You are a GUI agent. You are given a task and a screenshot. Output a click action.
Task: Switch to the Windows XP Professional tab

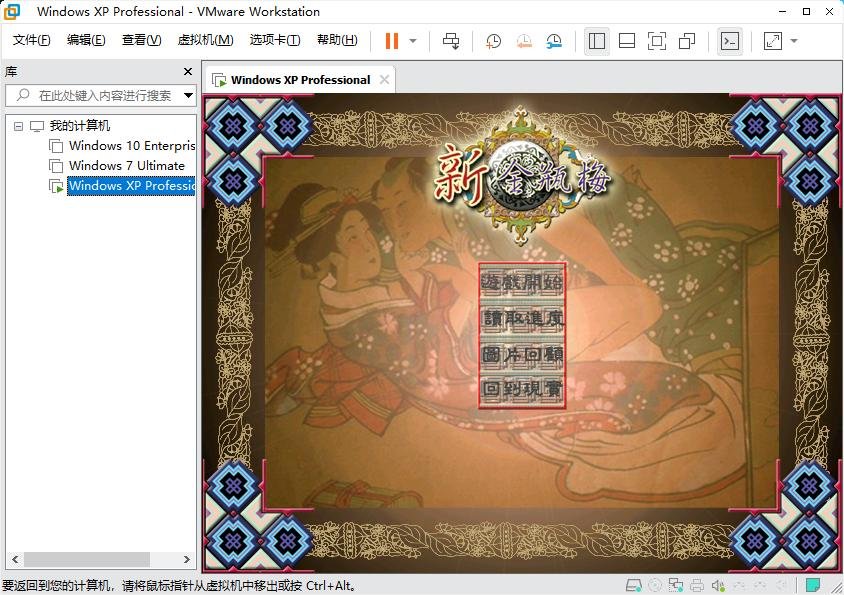pyautogui.click(x=300, y=80)
